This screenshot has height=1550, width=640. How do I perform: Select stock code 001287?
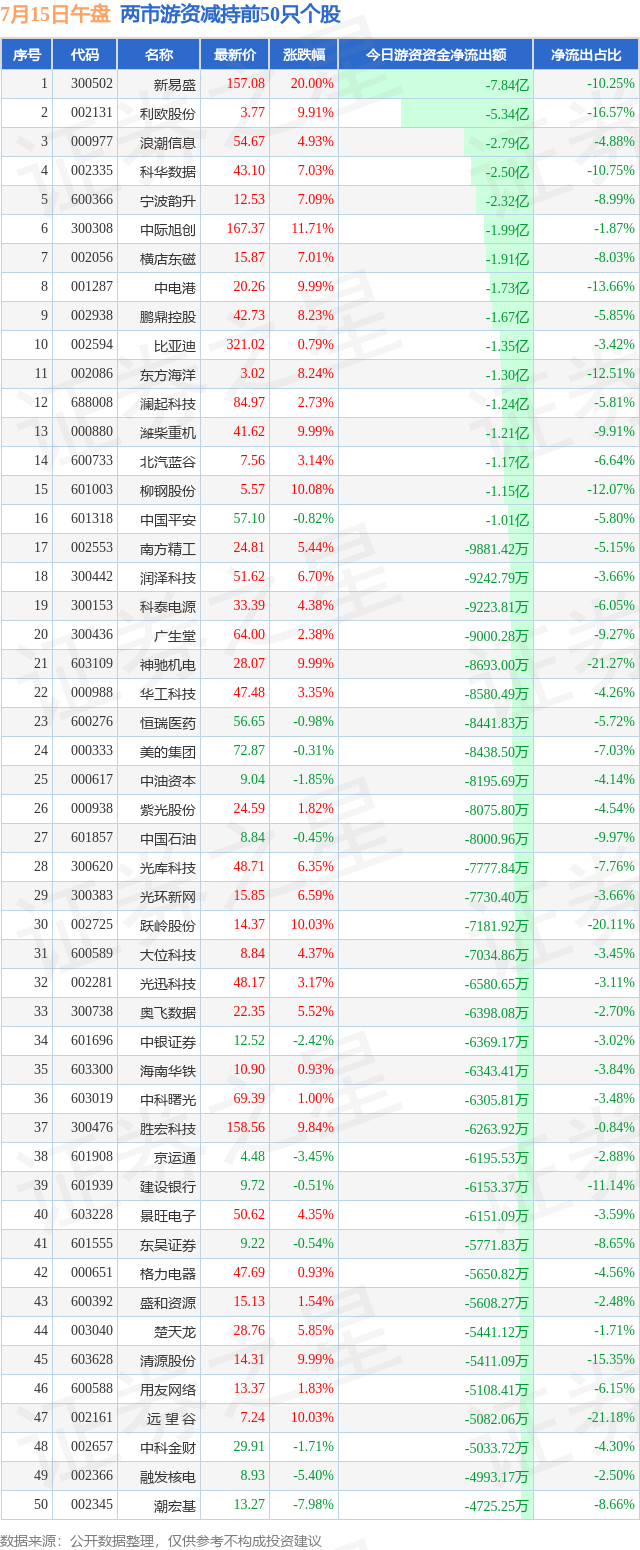coord(91,287)
